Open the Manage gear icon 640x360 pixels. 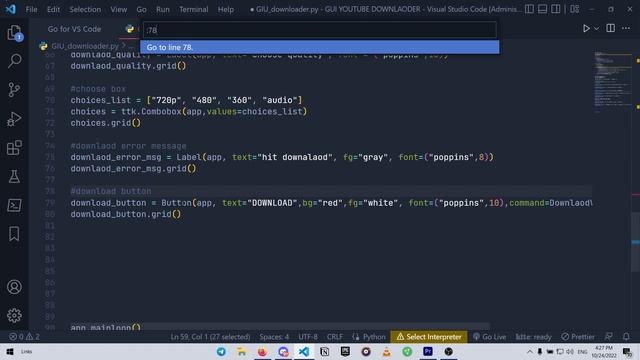tap(14, 315)
